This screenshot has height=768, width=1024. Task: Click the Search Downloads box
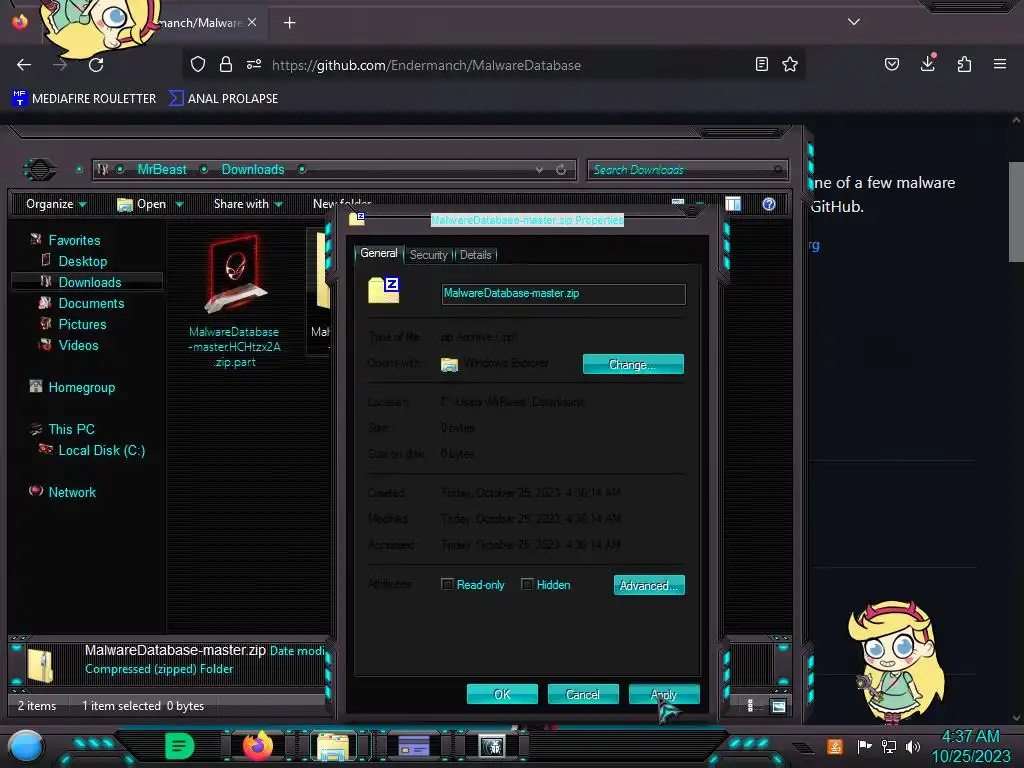(x=687, y=170)
